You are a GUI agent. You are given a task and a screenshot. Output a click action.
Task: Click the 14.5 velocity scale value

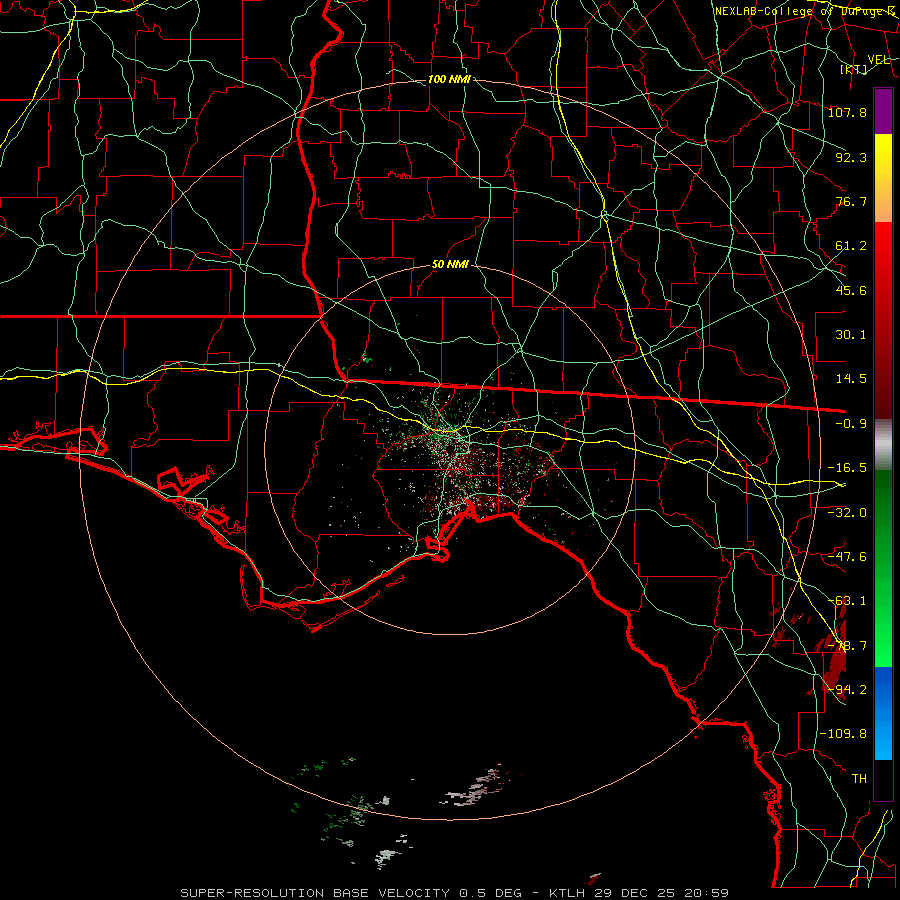[x=851, y=379]
